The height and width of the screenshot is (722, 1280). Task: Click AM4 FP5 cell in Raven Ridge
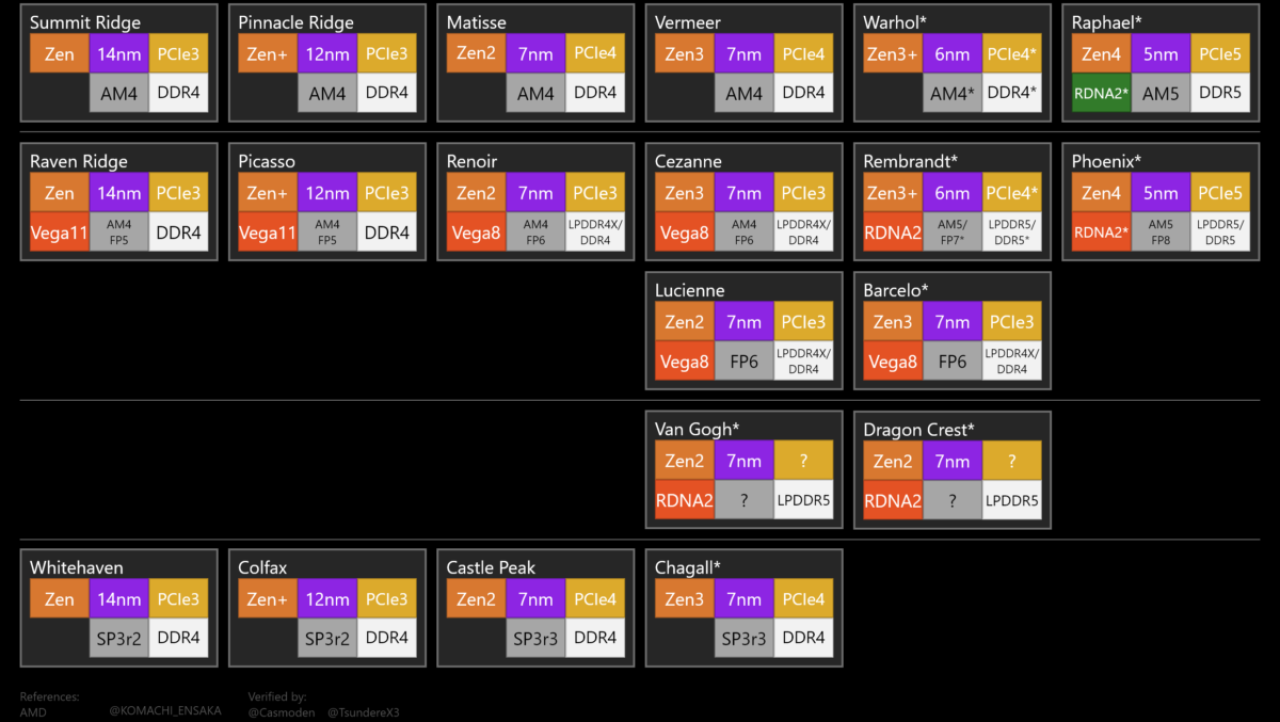point(119,232)
